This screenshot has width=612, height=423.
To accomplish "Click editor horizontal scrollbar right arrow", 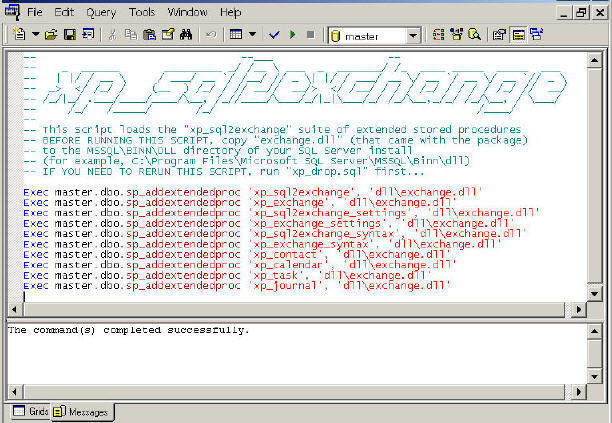I will (579, 309).
